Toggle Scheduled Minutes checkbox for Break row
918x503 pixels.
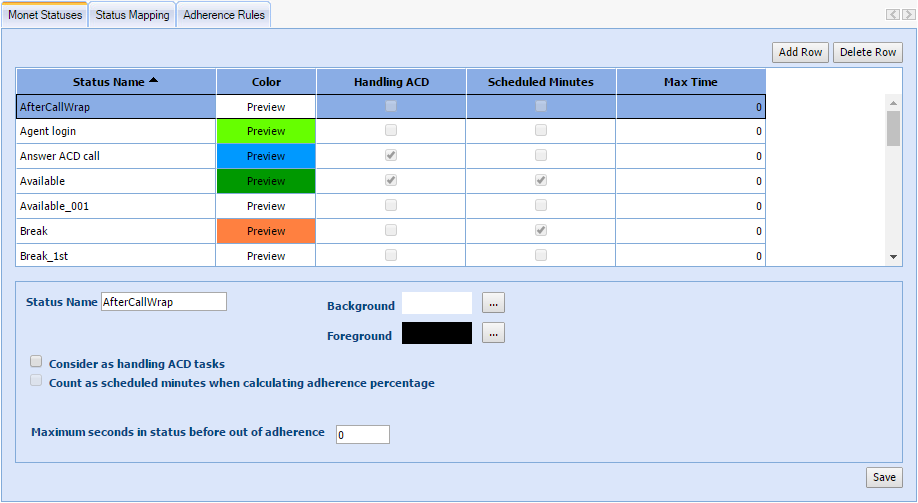tap(541, 231)
